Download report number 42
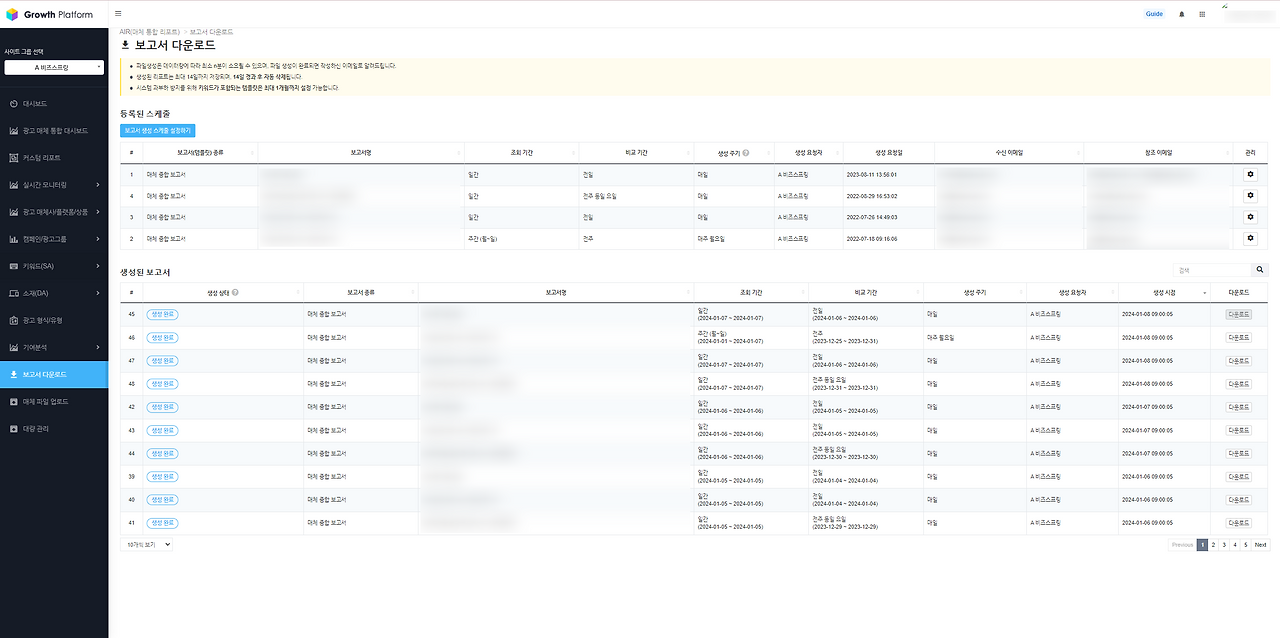Image resolution: width=1280 pixels, height=638 pixels. [x=1238, y=407]
